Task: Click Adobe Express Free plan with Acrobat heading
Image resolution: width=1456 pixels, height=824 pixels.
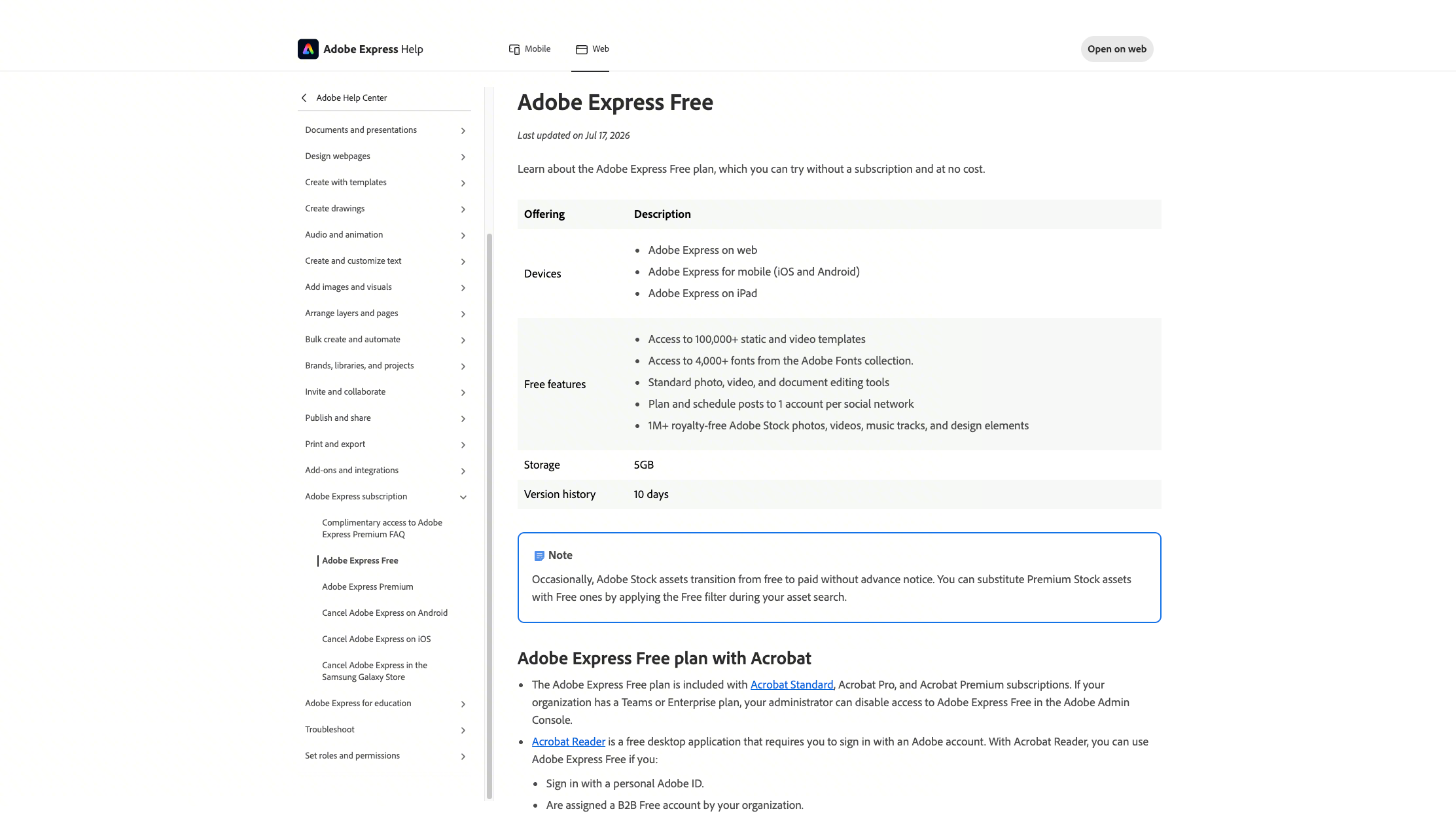Action: coord(664,658)
